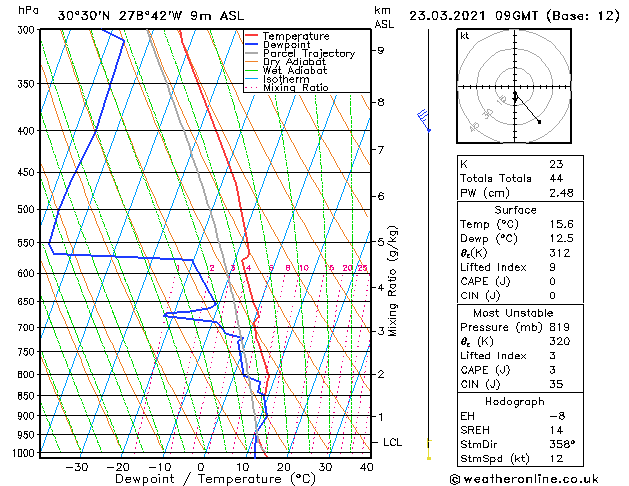Click the yellow surface wind marker
This screenshot has height=486, width=629.
click(429, 449)
